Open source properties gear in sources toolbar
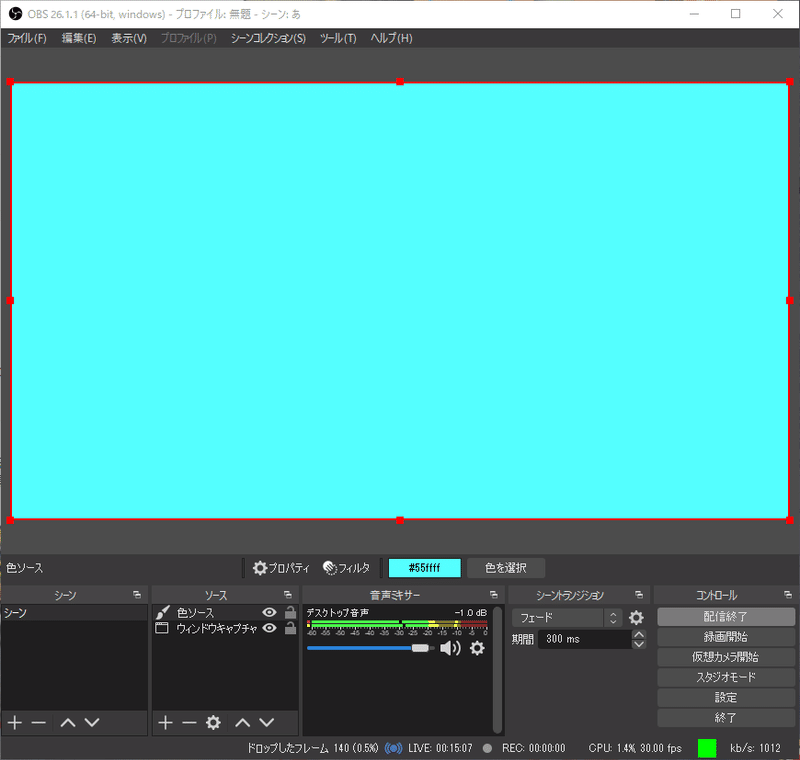The width and height of the screenshot is (800, 760). pos(213,722)
